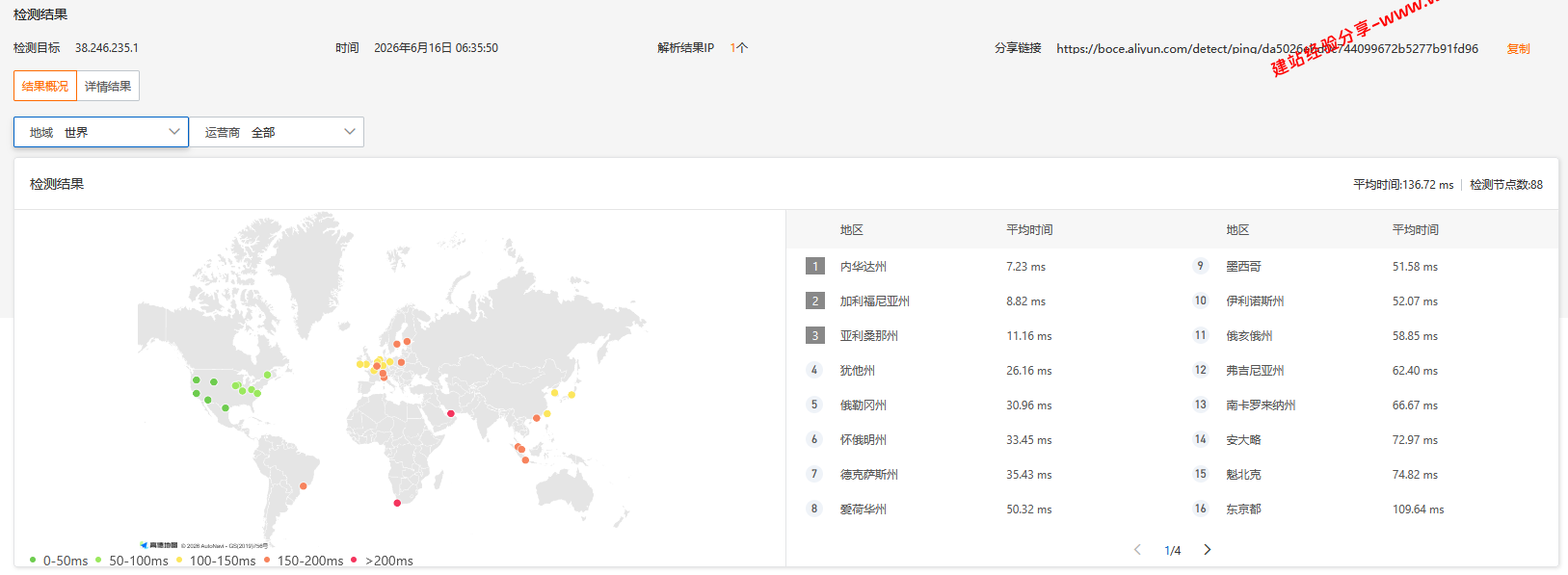Select the 东京都 row
This screenshot has height=575, width=1568.
click(x=1365, y=510)
